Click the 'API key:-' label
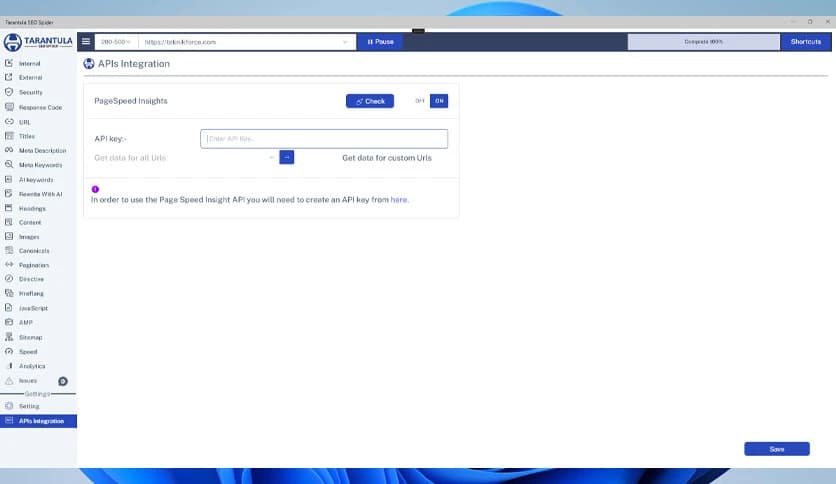Image resolution: width=836 pixels, height=484 pixels. point(110,139)
